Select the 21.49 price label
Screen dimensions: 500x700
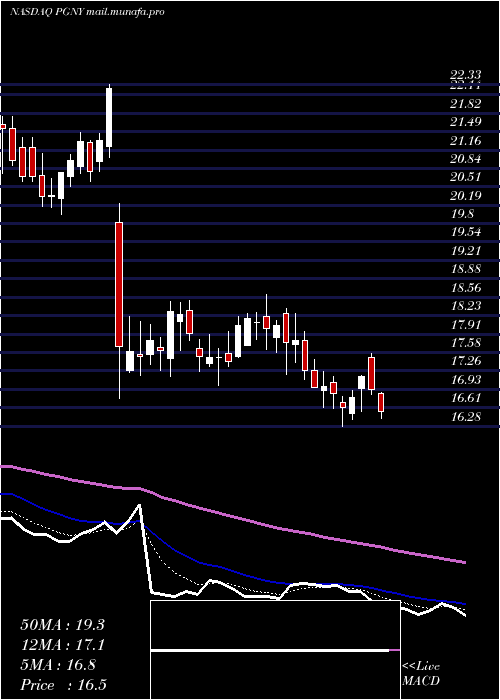point(466,122)
